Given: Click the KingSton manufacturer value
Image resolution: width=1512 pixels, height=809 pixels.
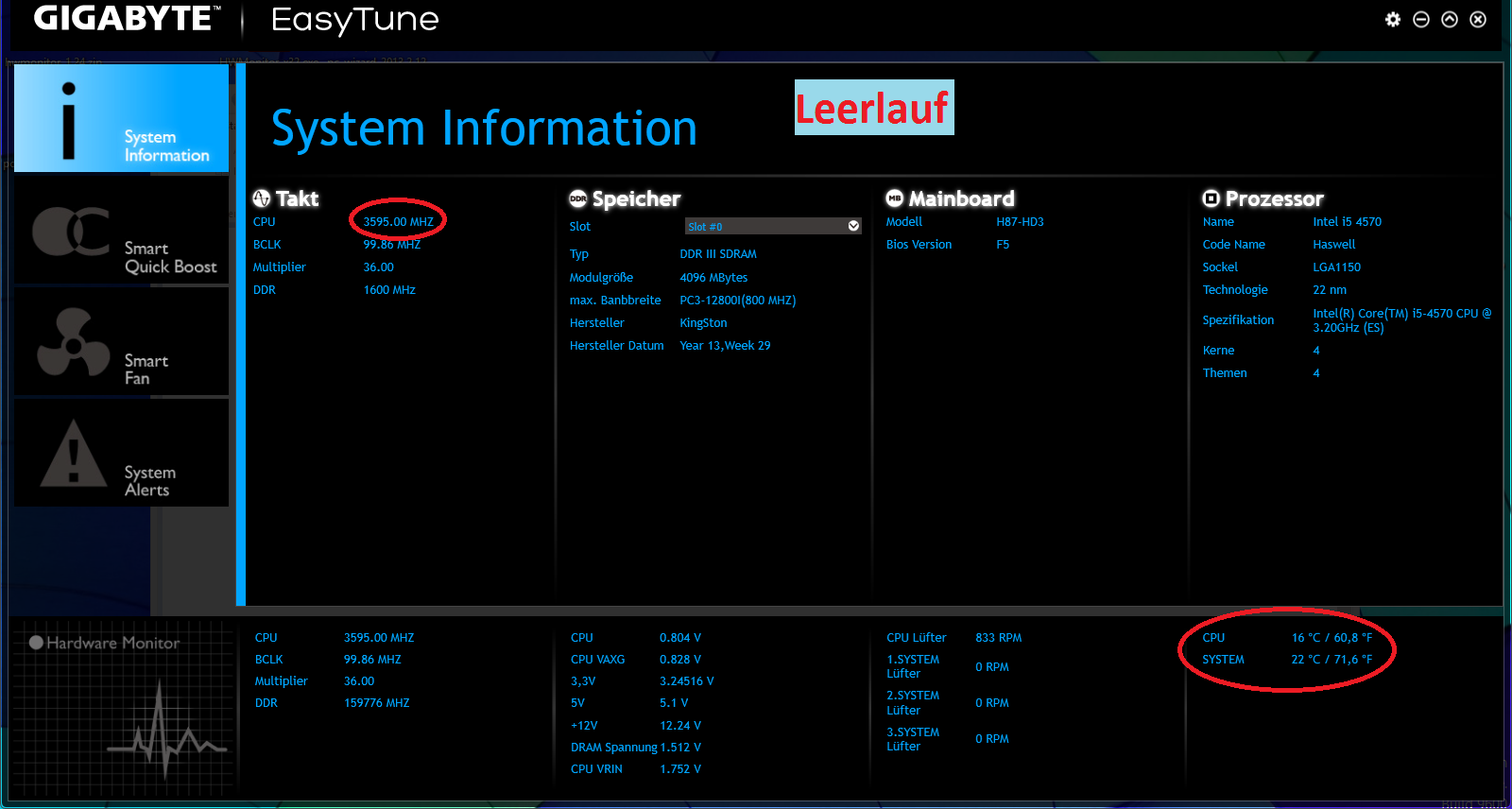Looking at the screenshot, I should [703, 323].
